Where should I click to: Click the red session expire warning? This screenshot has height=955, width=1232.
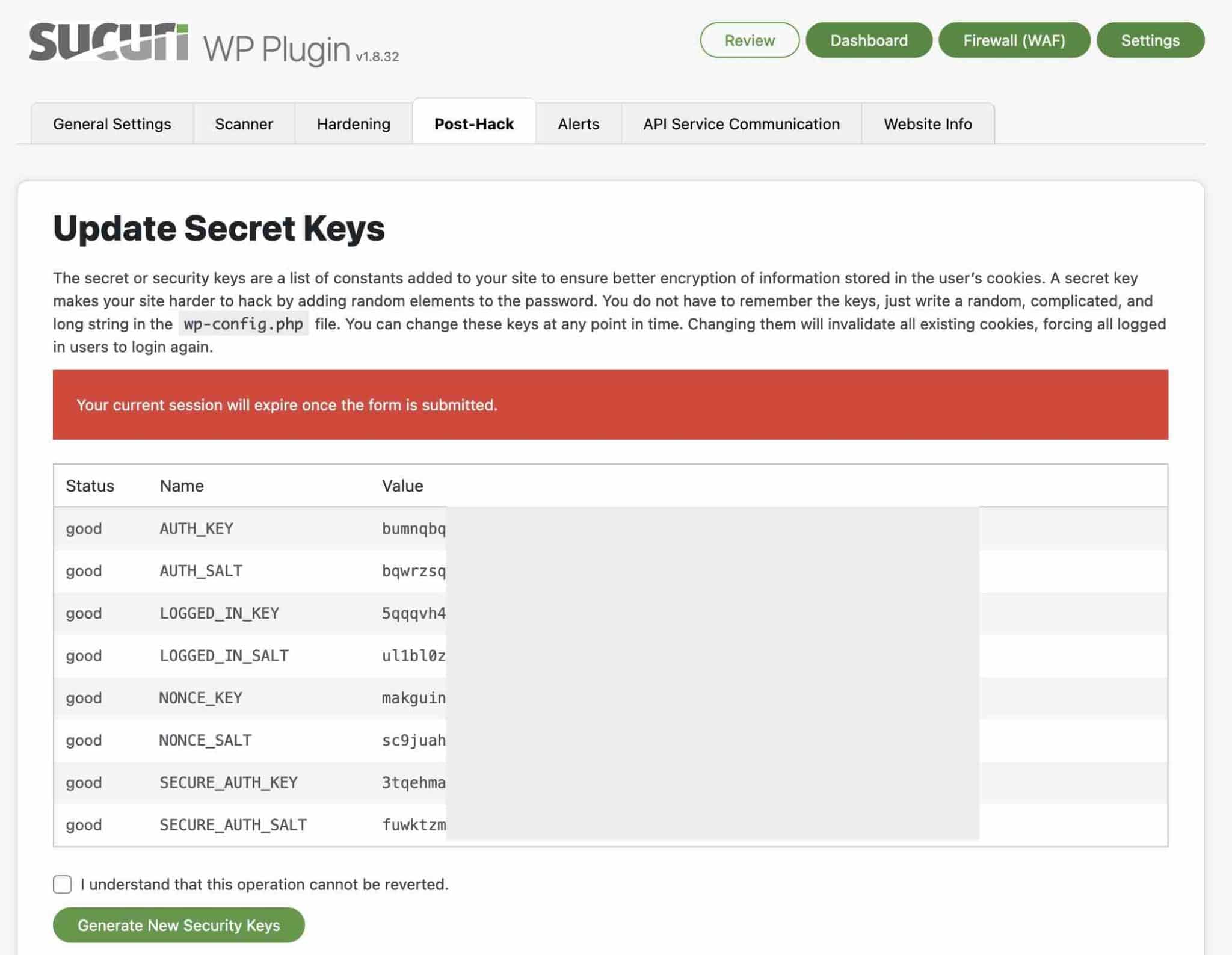click(611, 405)
